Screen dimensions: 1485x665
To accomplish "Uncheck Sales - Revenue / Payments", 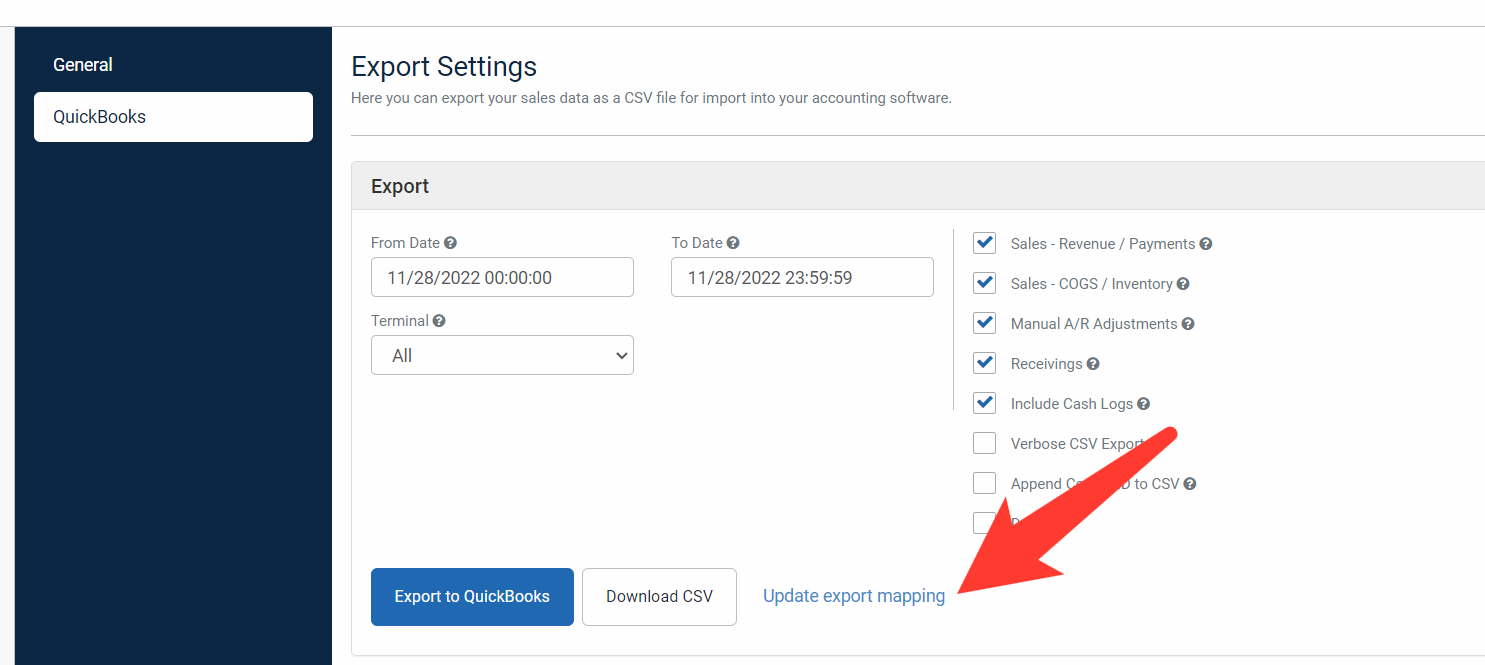I will 984,242.
